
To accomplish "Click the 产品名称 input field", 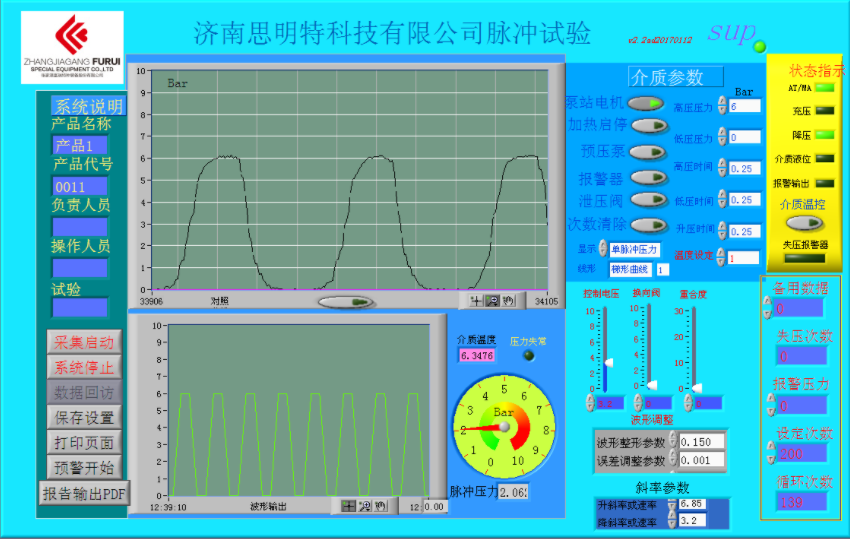I will click(80, 145).
